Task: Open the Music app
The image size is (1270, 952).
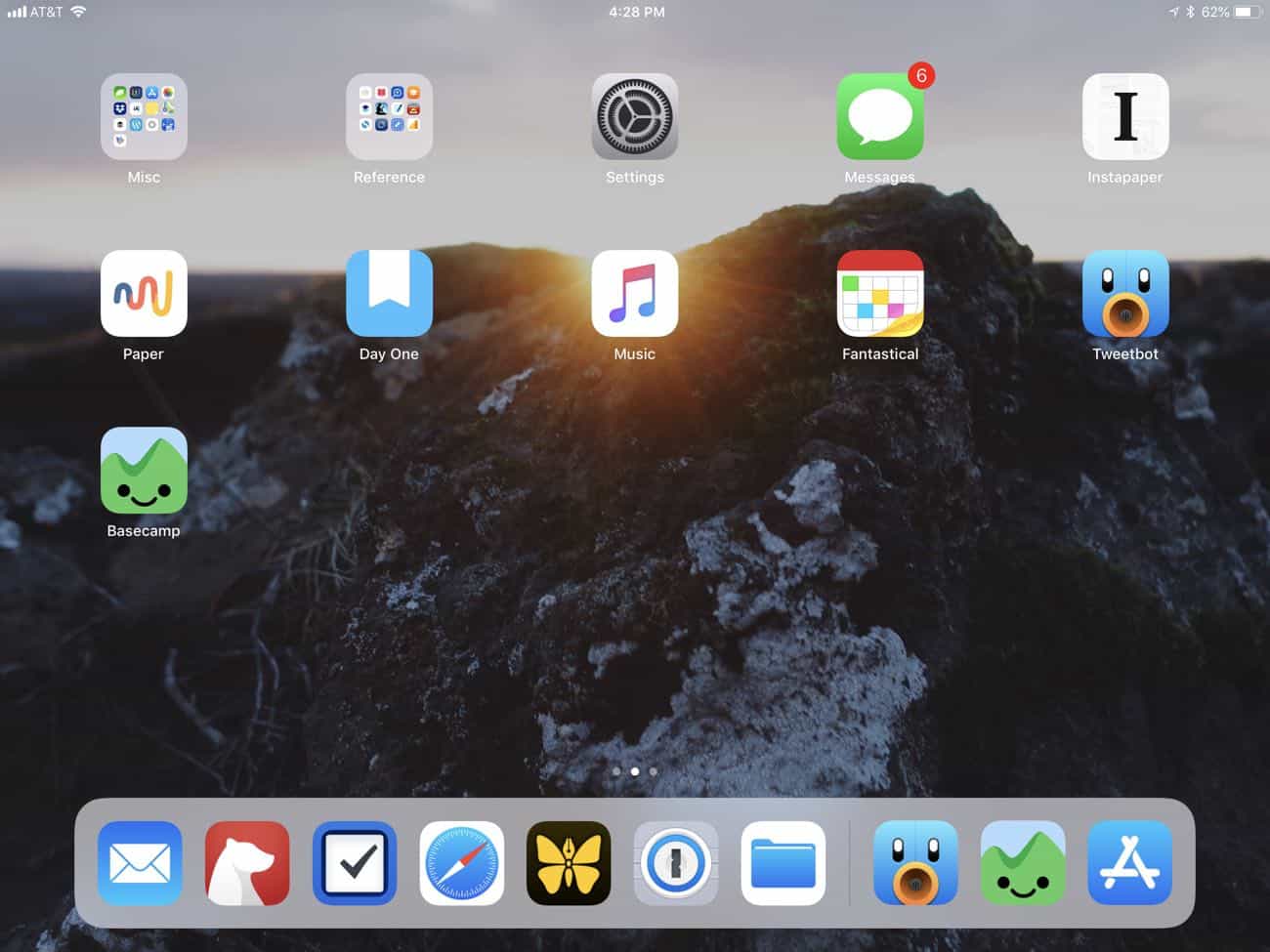Action: click(x=634, y=293)
